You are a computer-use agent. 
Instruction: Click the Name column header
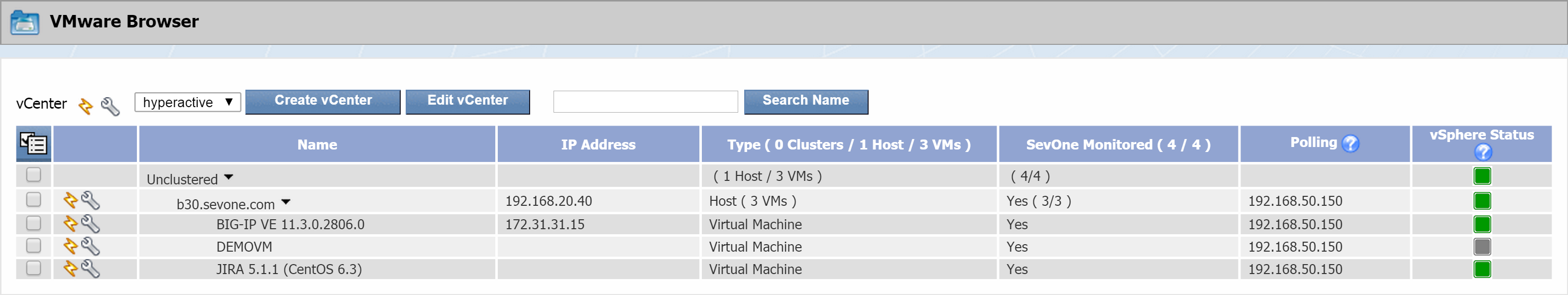point(317,145)
